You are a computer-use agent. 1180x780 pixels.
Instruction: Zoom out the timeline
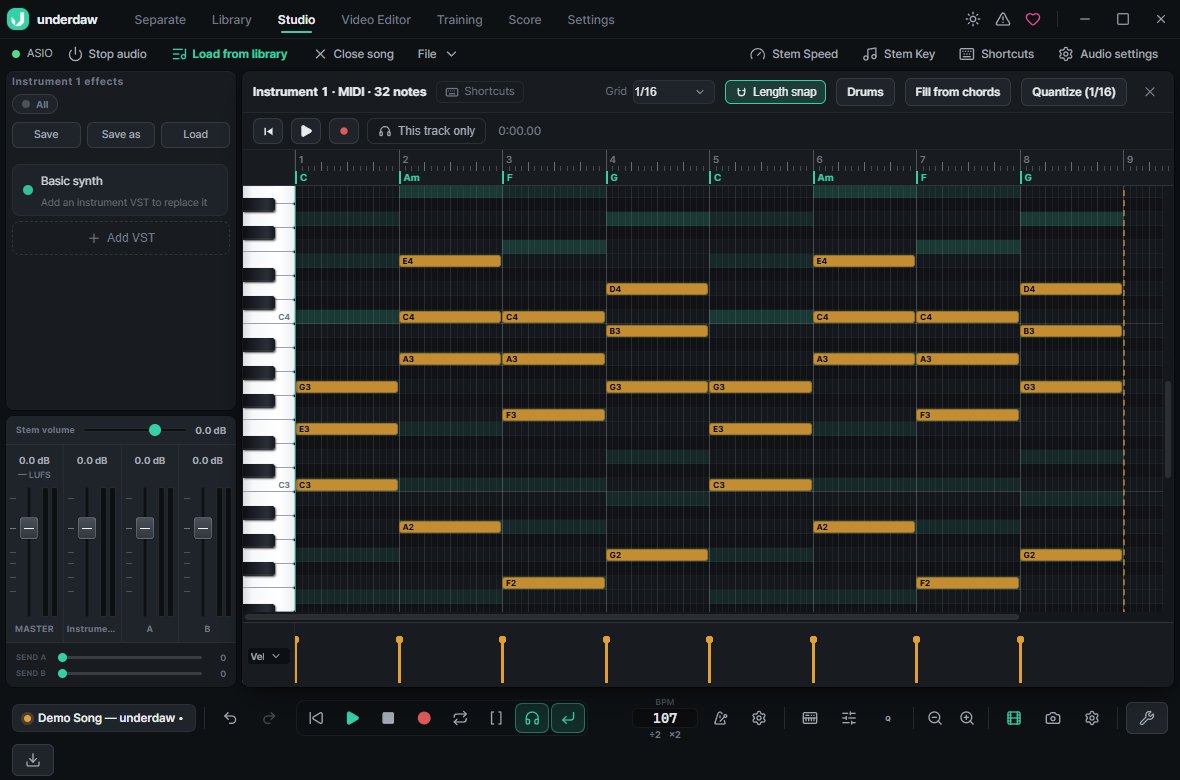pos(935,718)
